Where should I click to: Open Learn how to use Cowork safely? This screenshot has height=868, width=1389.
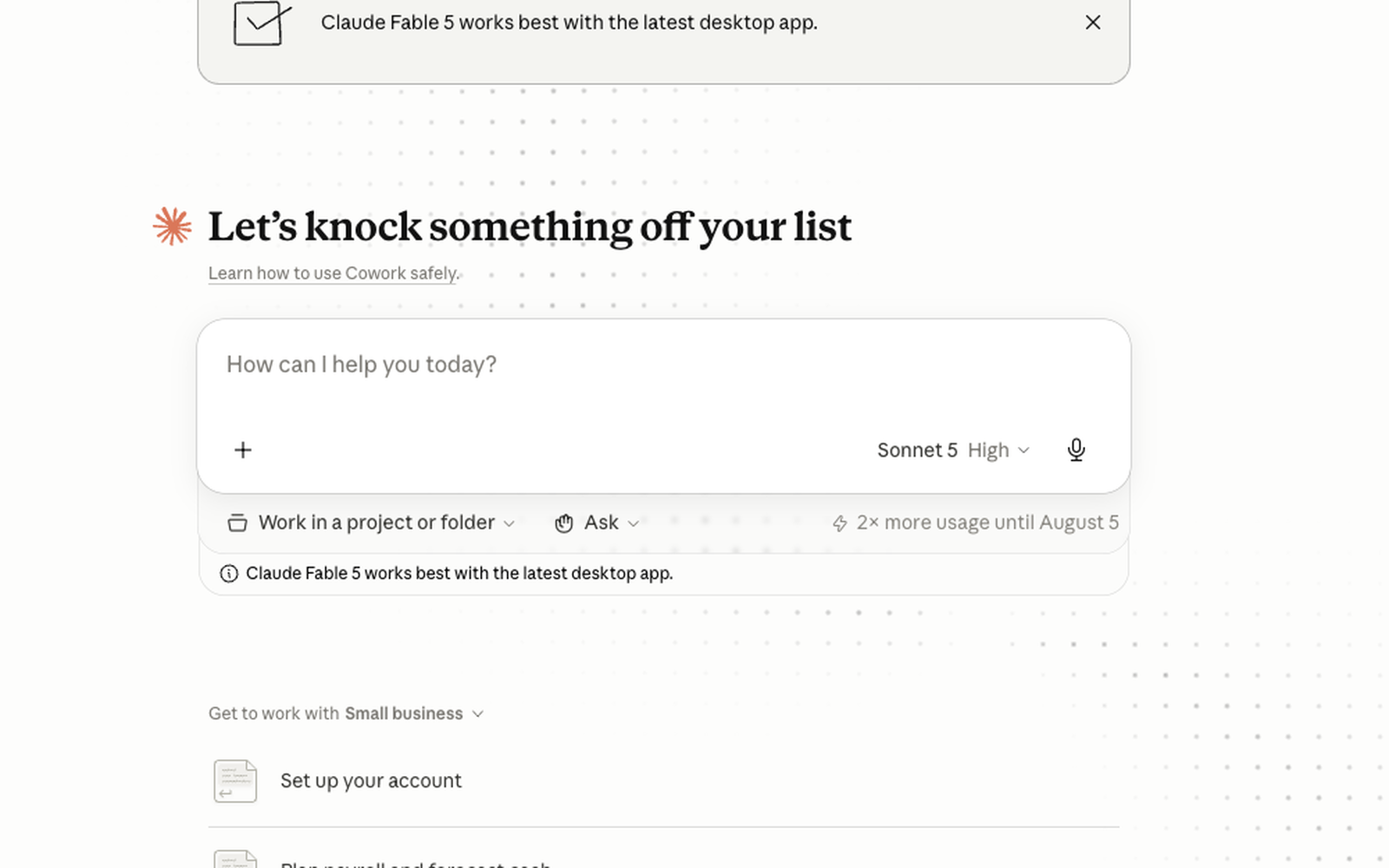tap(333, 273)
